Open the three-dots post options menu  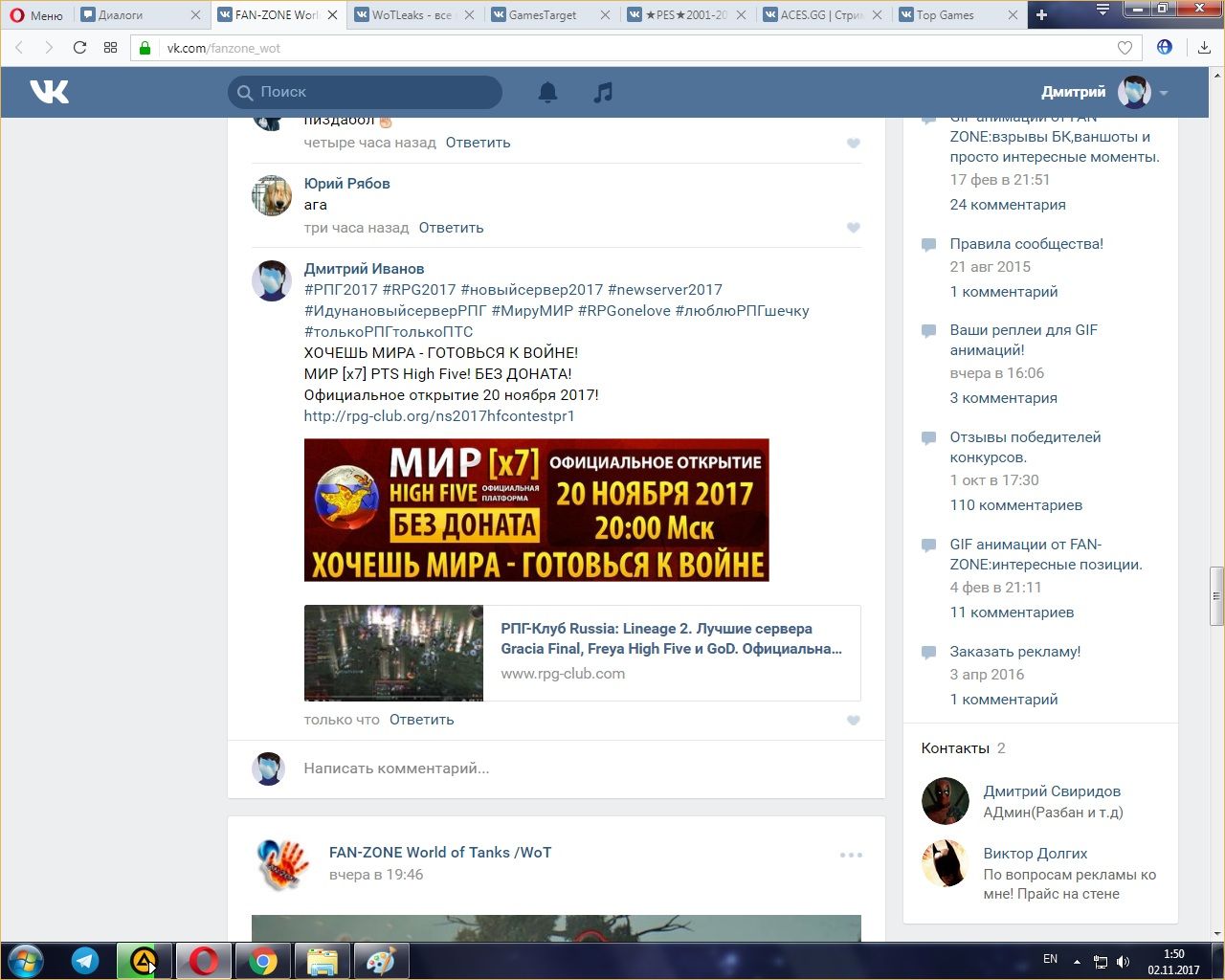tap(851, 855)
